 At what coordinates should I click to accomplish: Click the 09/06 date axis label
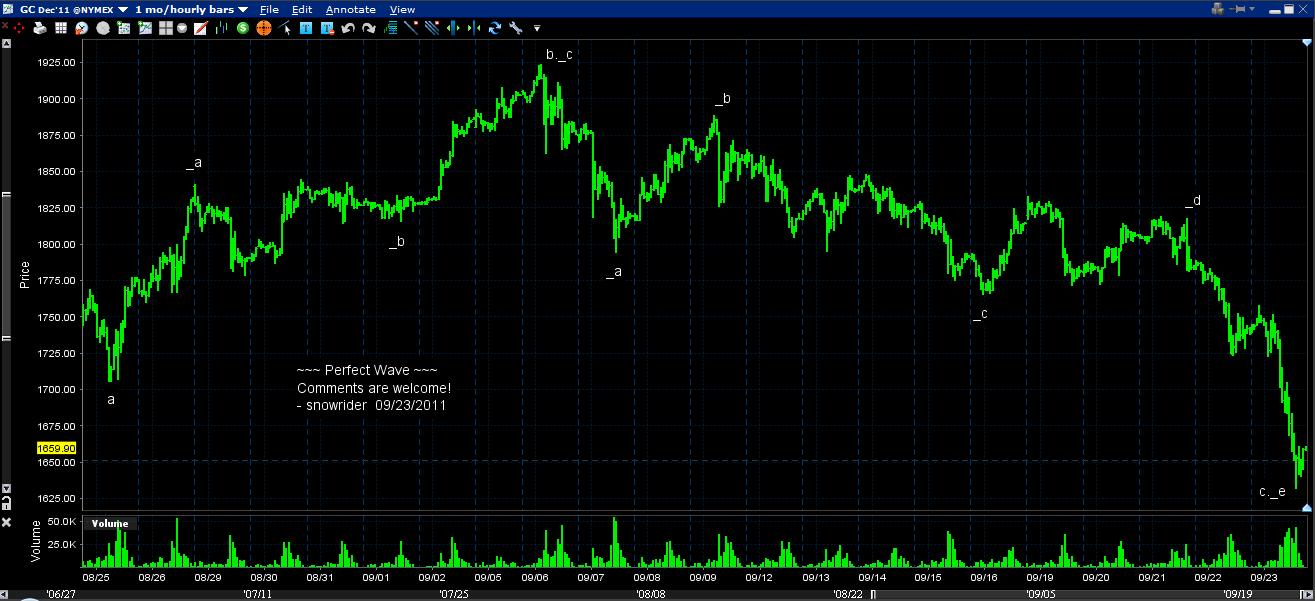pyautogui.click(x=534, y=577)
